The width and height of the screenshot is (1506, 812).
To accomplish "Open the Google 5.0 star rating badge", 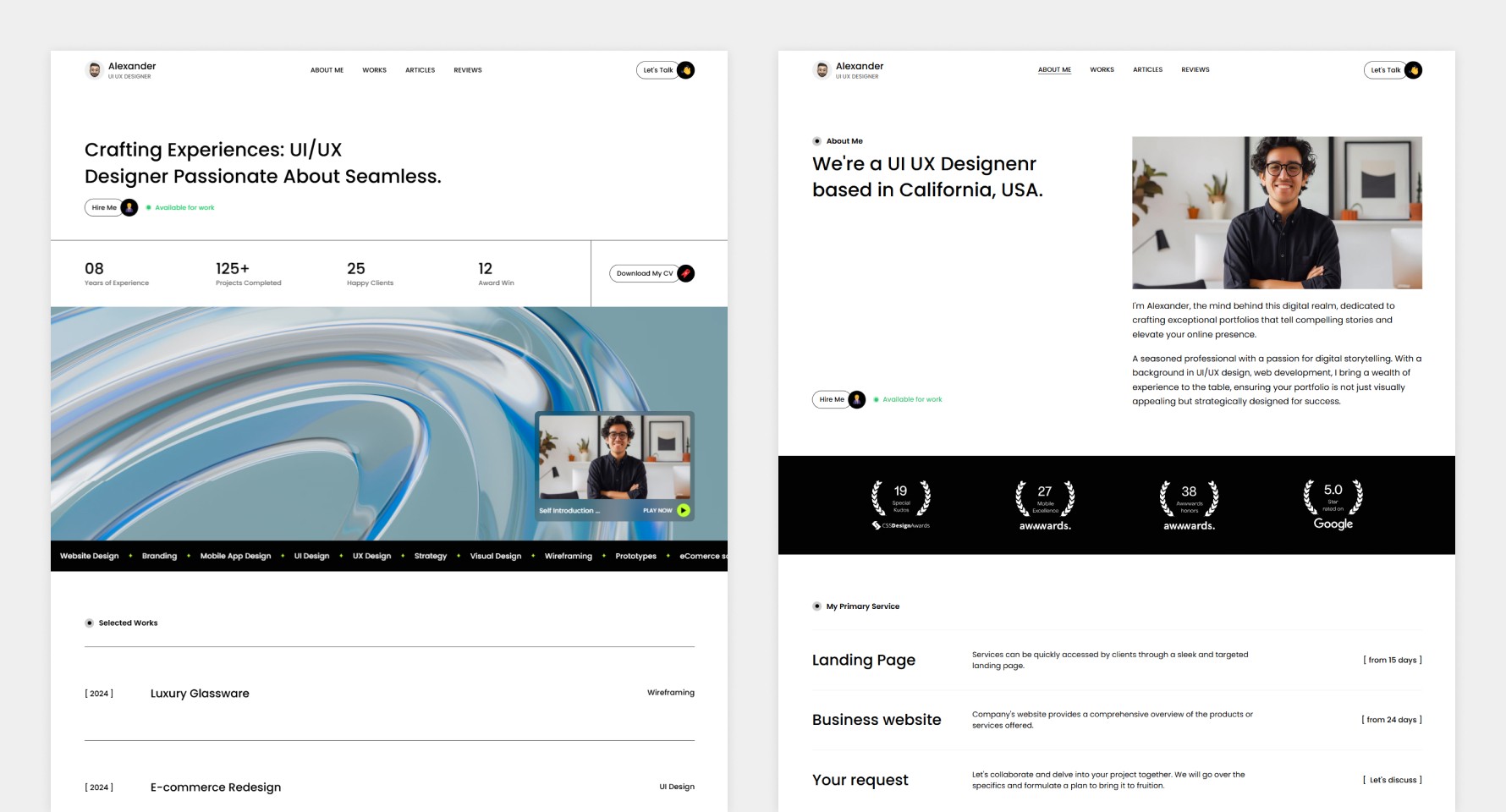I will 1333,505.
